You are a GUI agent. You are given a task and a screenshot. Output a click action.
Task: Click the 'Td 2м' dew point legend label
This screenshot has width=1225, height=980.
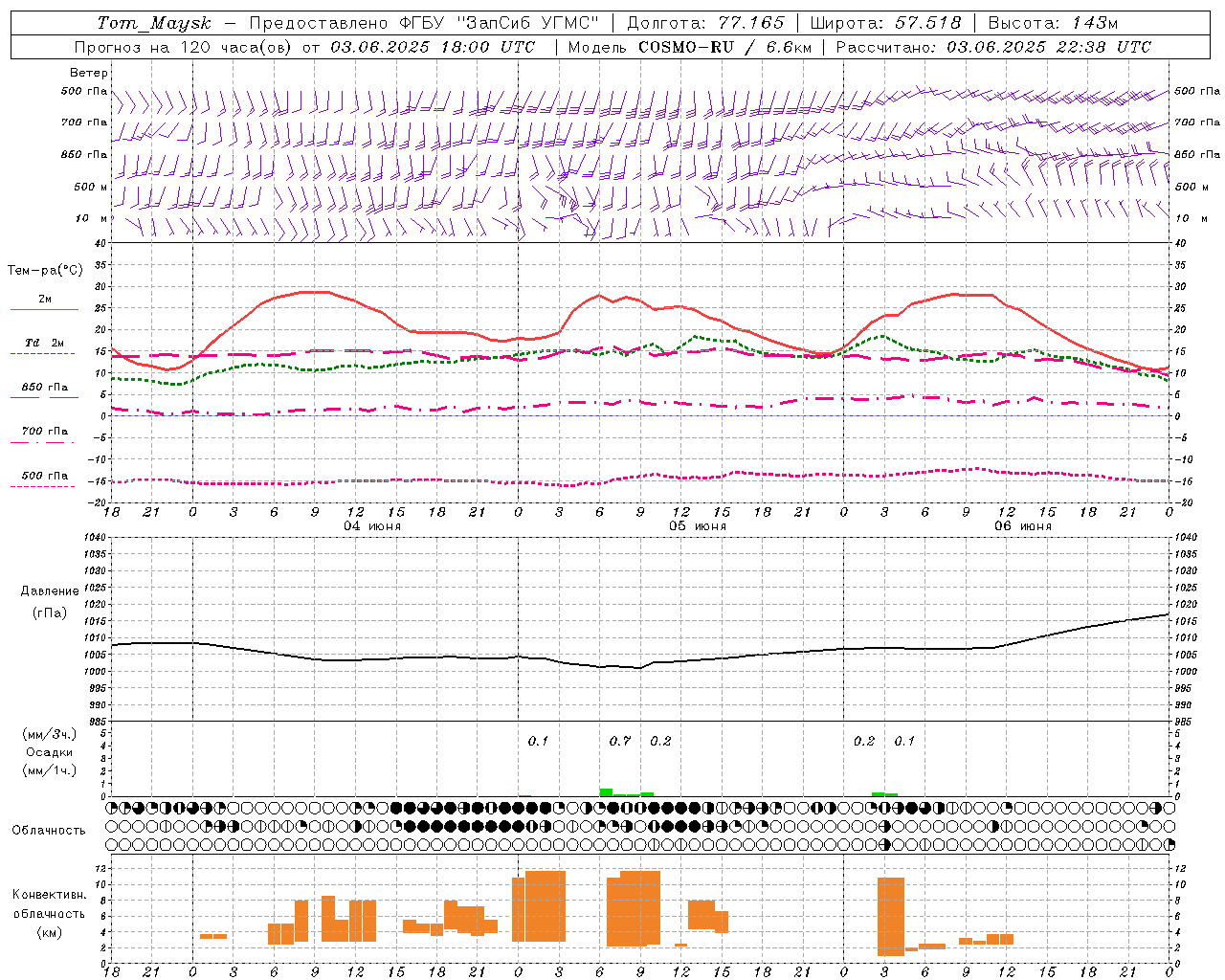45,343
